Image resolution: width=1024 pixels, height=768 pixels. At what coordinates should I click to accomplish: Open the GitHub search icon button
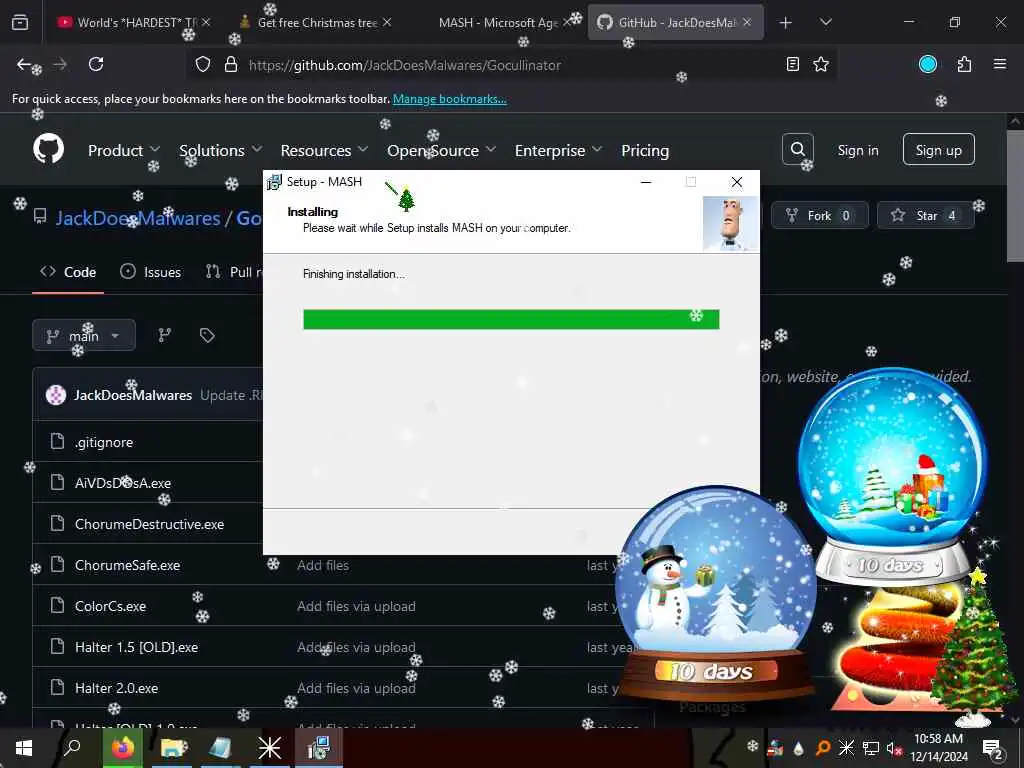[x=797, y=150]
